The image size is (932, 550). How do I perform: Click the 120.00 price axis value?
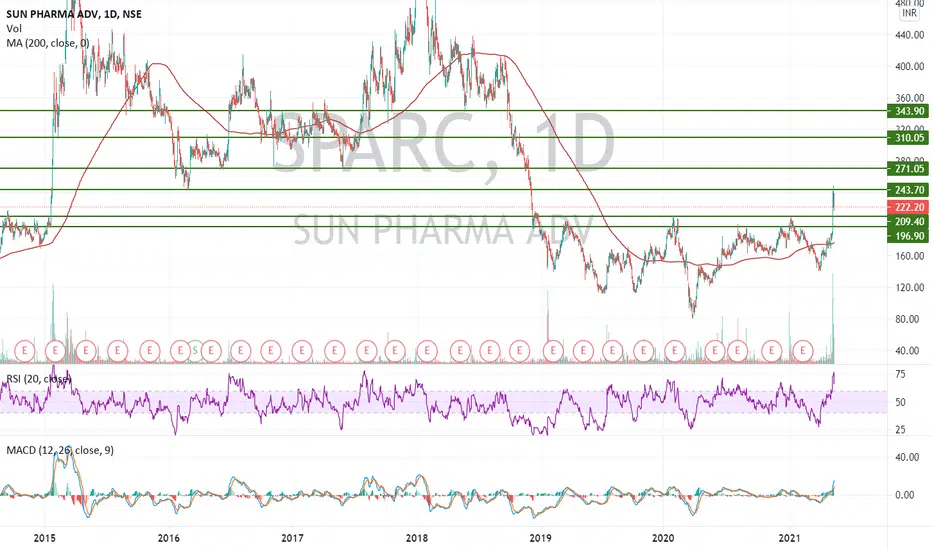point(909,287)
